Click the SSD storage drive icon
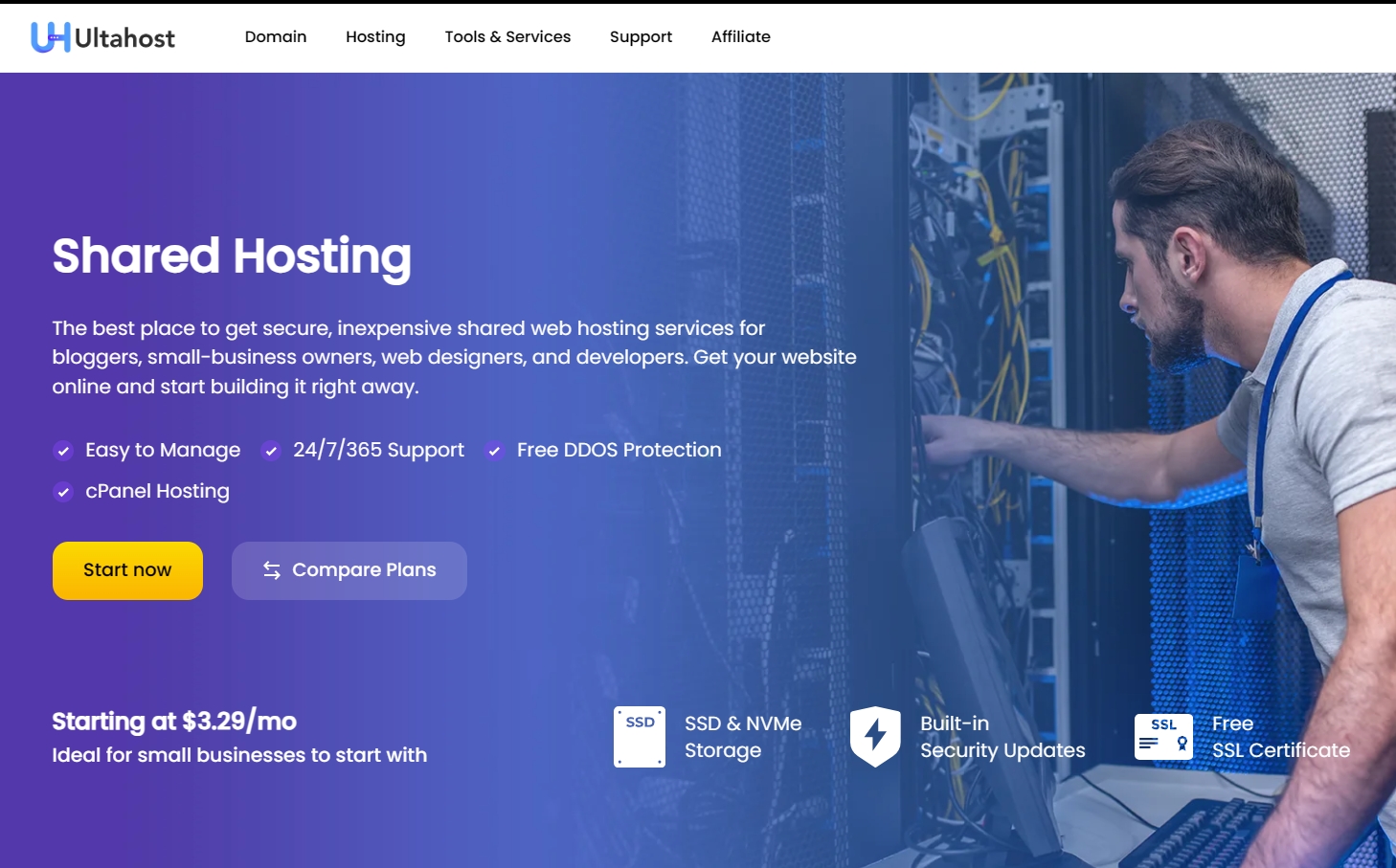 (640, 737)
